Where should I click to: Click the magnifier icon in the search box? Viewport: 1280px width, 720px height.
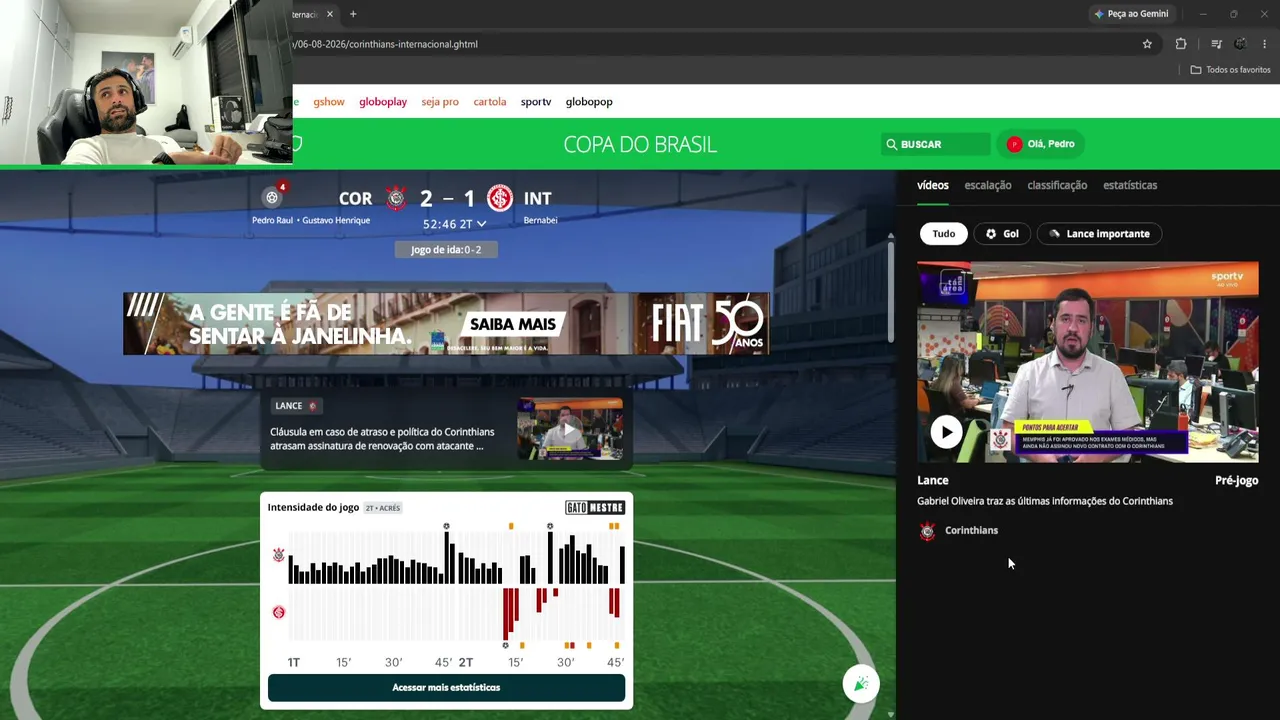[891, 144]
